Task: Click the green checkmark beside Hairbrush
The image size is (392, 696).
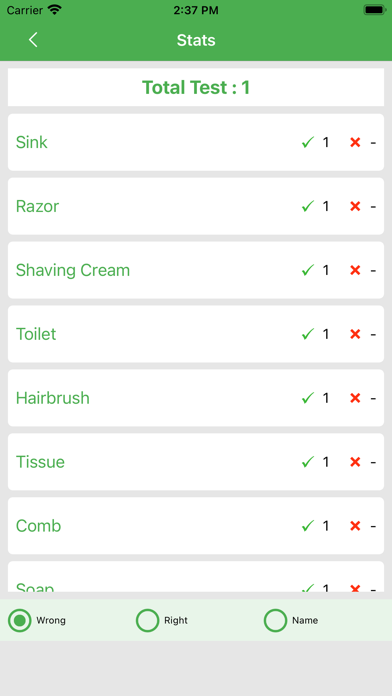Action: pos(308,398)
